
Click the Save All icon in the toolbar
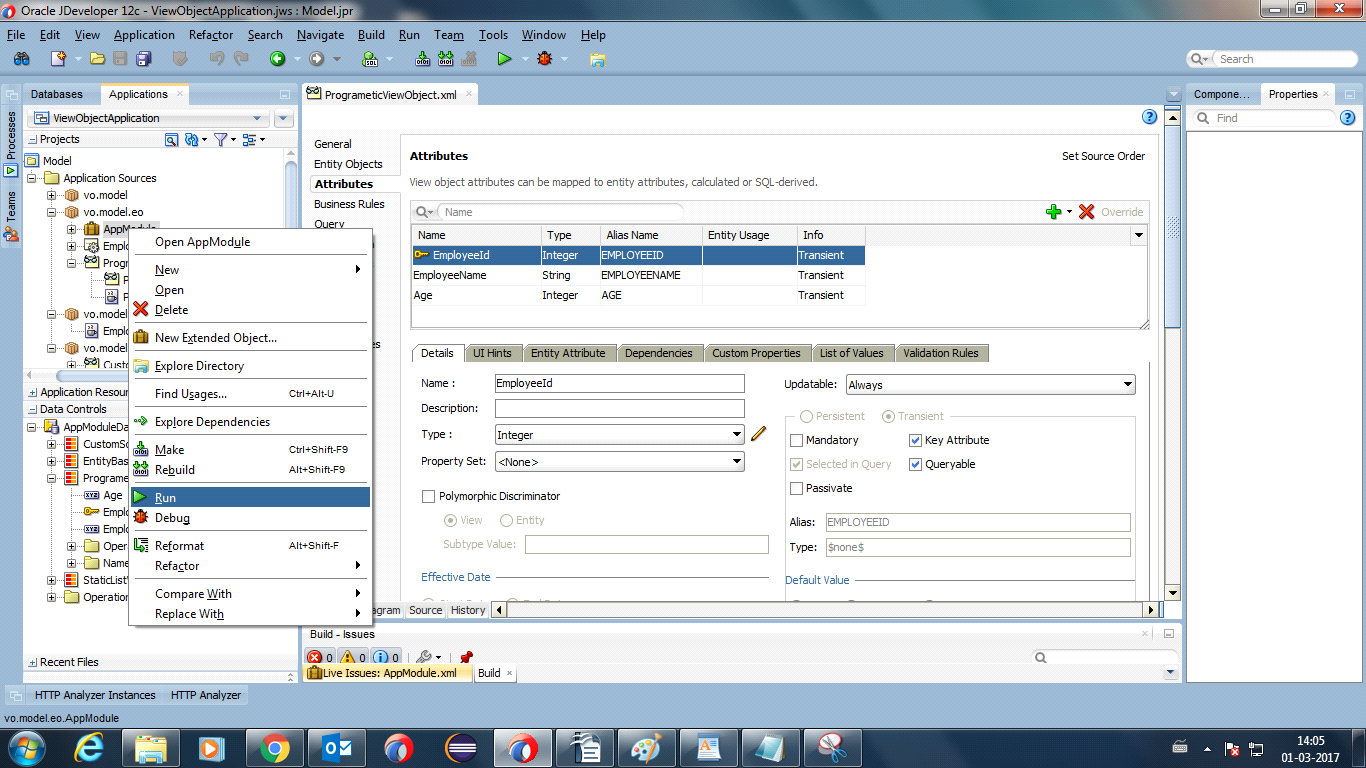[x=144, y=58]
